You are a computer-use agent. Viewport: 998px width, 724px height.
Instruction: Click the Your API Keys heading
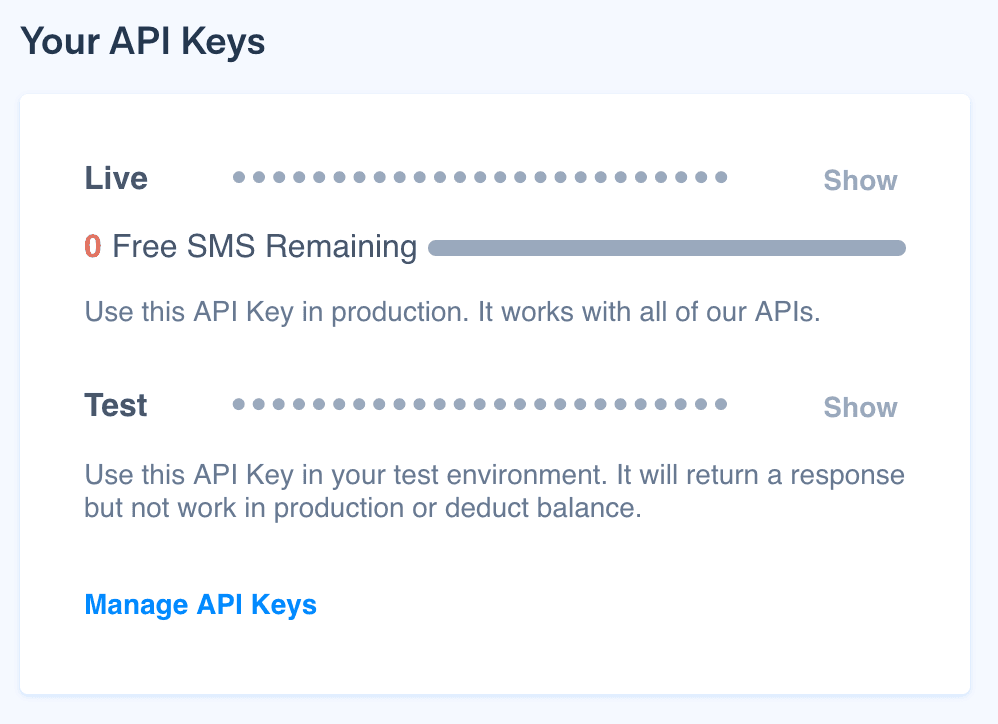(143, 42)
